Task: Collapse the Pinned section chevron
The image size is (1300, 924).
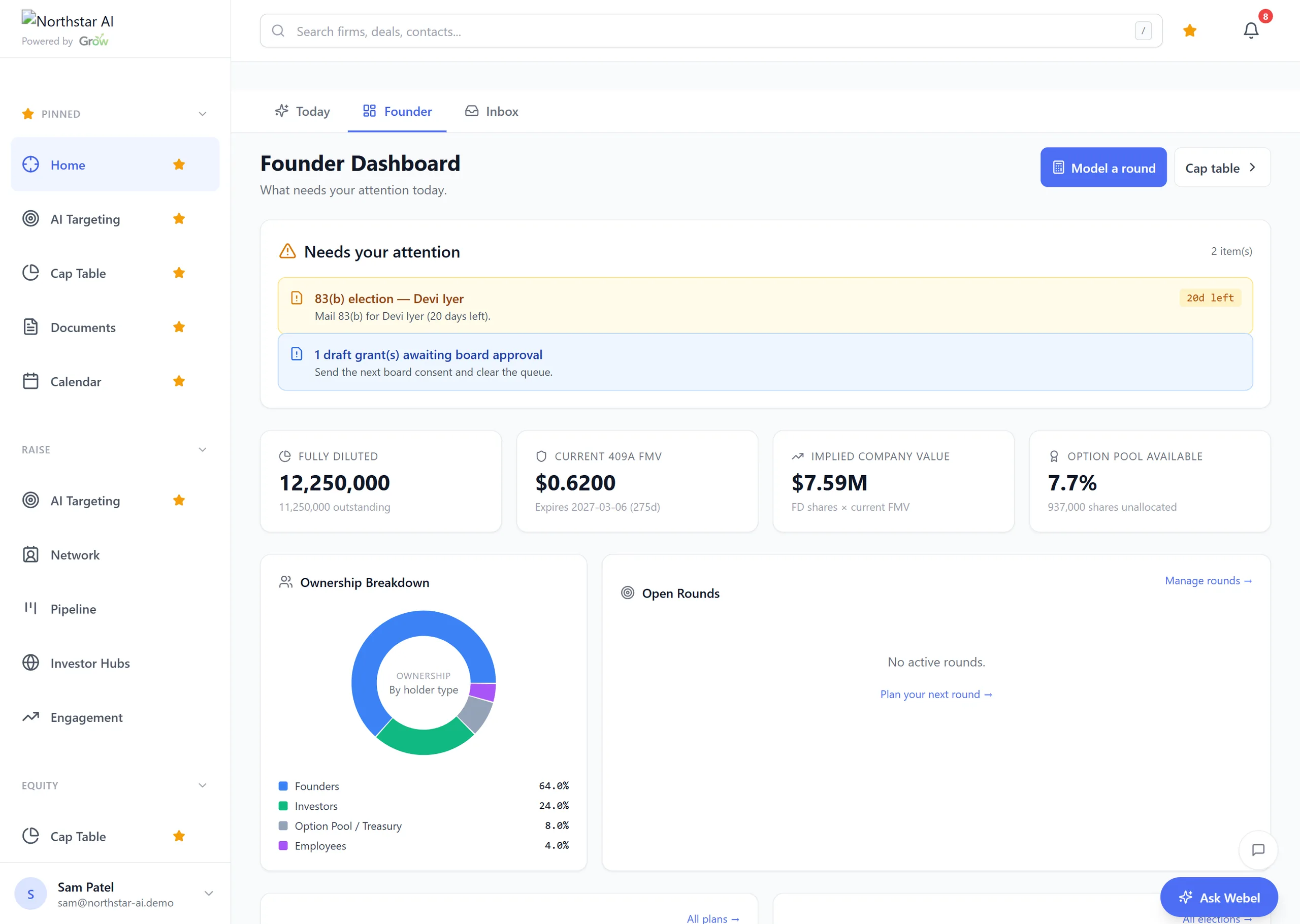Action: [x=203, y=114]
